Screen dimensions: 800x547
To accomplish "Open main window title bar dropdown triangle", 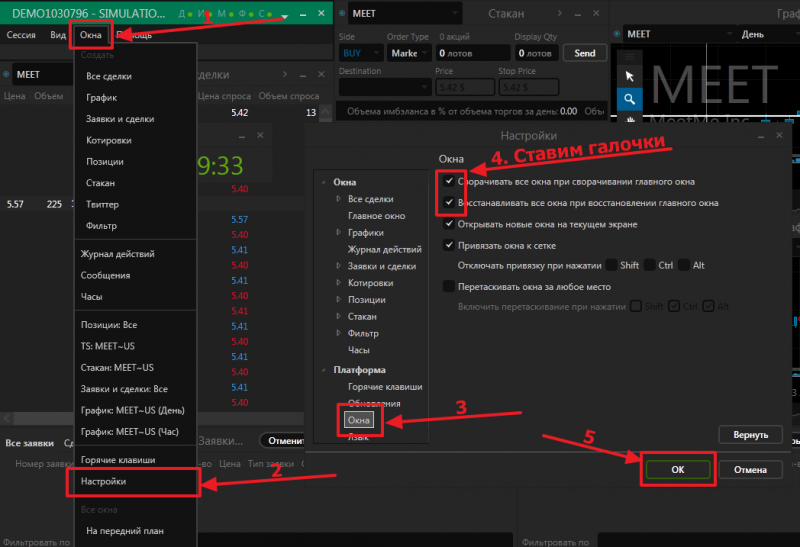I will coord(285,17).
